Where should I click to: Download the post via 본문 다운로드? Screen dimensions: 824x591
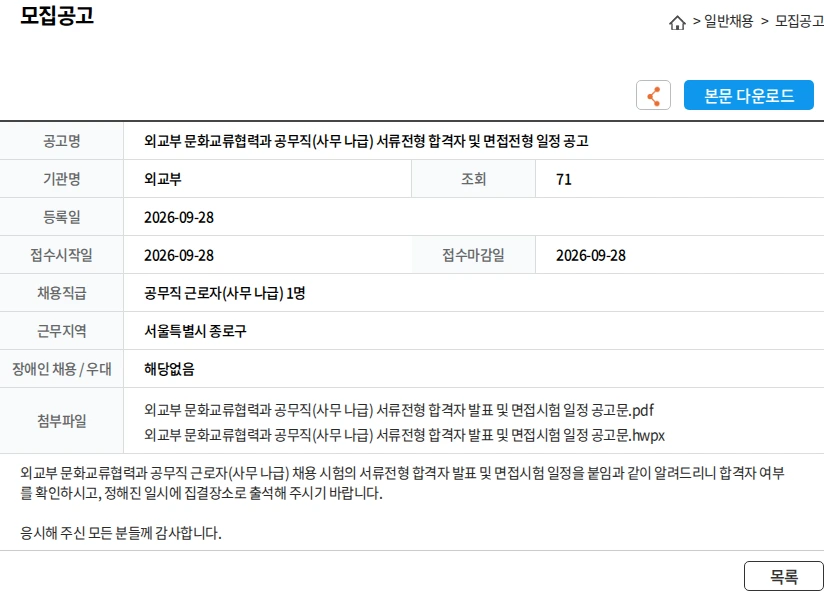click(x=748, y=95)
